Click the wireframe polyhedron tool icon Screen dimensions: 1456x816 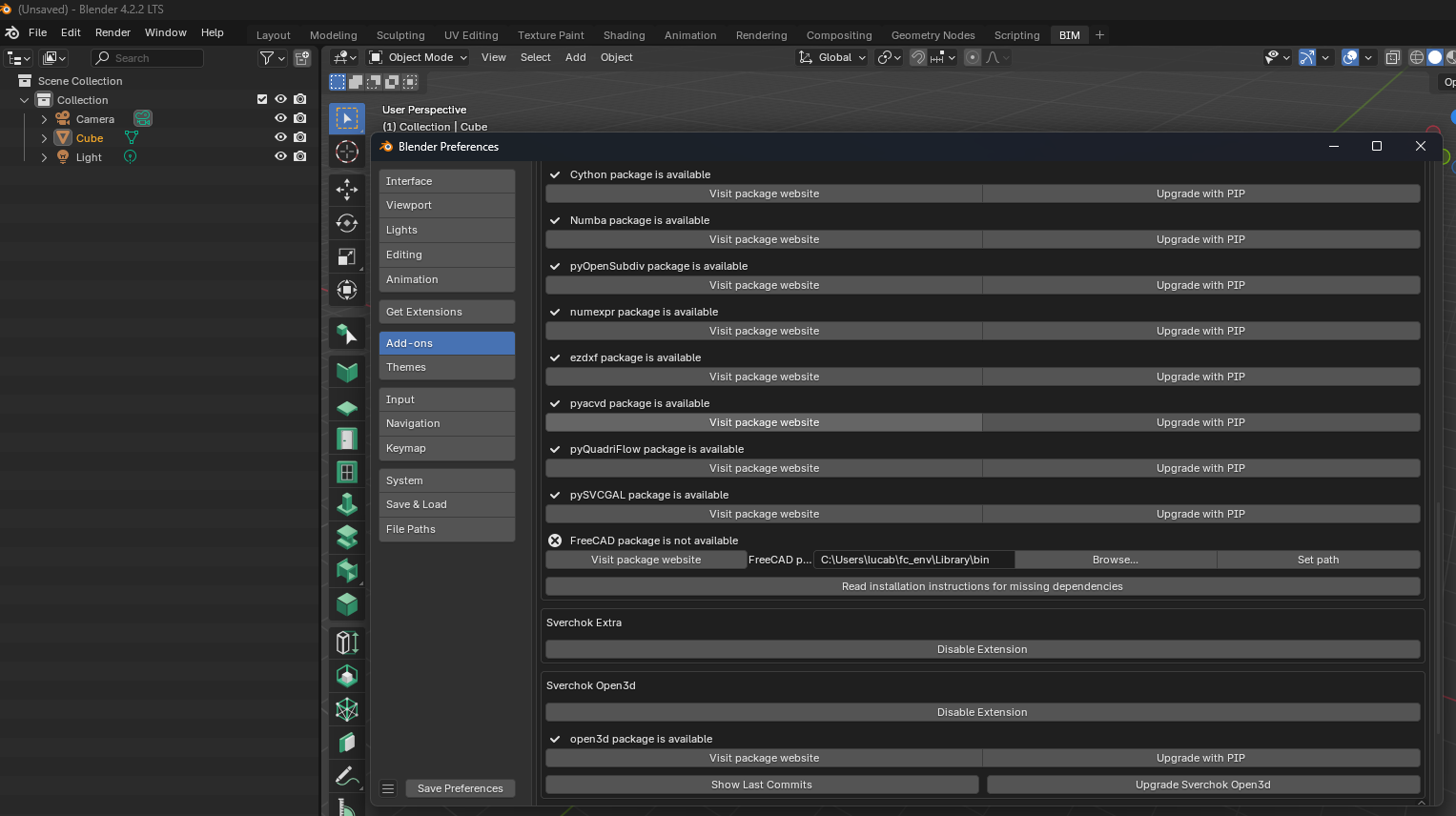click(347, 709)
